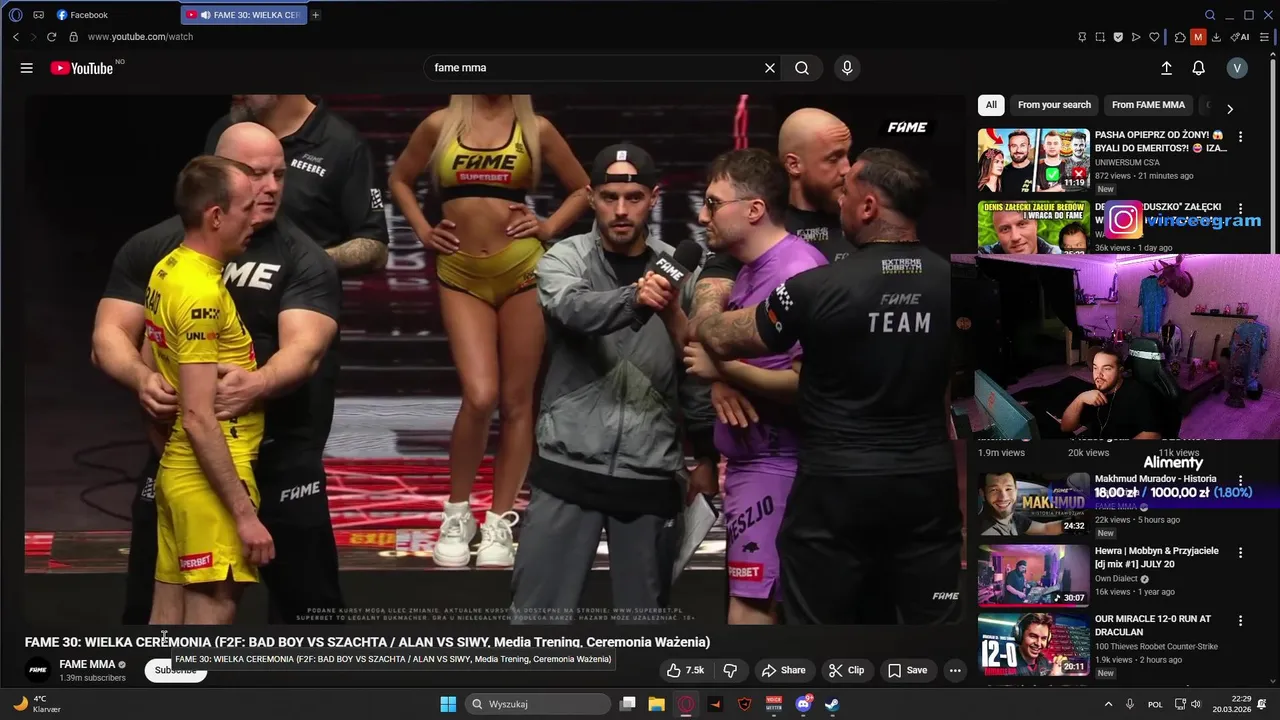This screenshot has height=720, width=1280.
Task: Create a Clip of the video
Action: click(x=847, y=670)
